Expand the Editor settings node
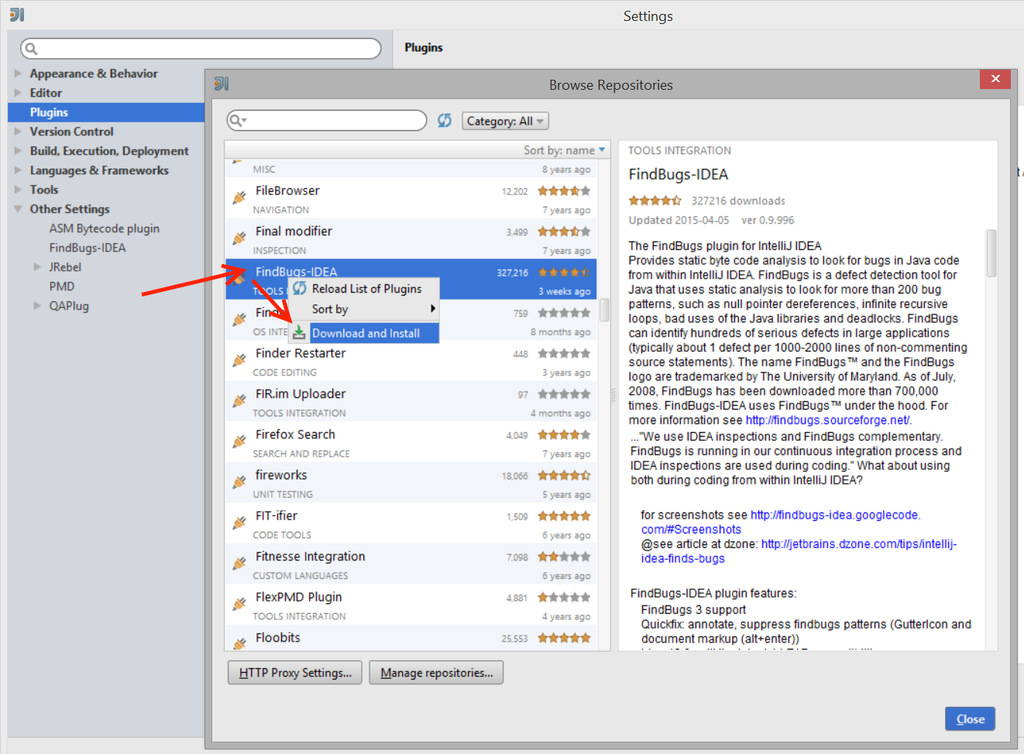The width and height of the screenshot is (1024, 754). pyautogui.click(x=18, y=93)
